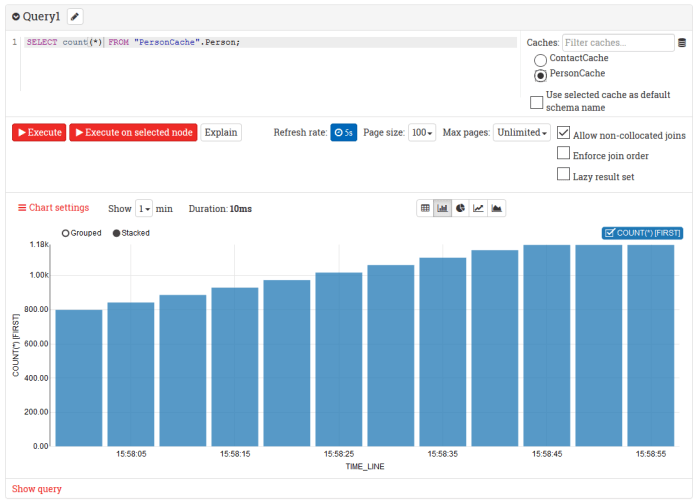Select the bar chart view
This screenshot has height=503, width=696.
pos(442,208)
